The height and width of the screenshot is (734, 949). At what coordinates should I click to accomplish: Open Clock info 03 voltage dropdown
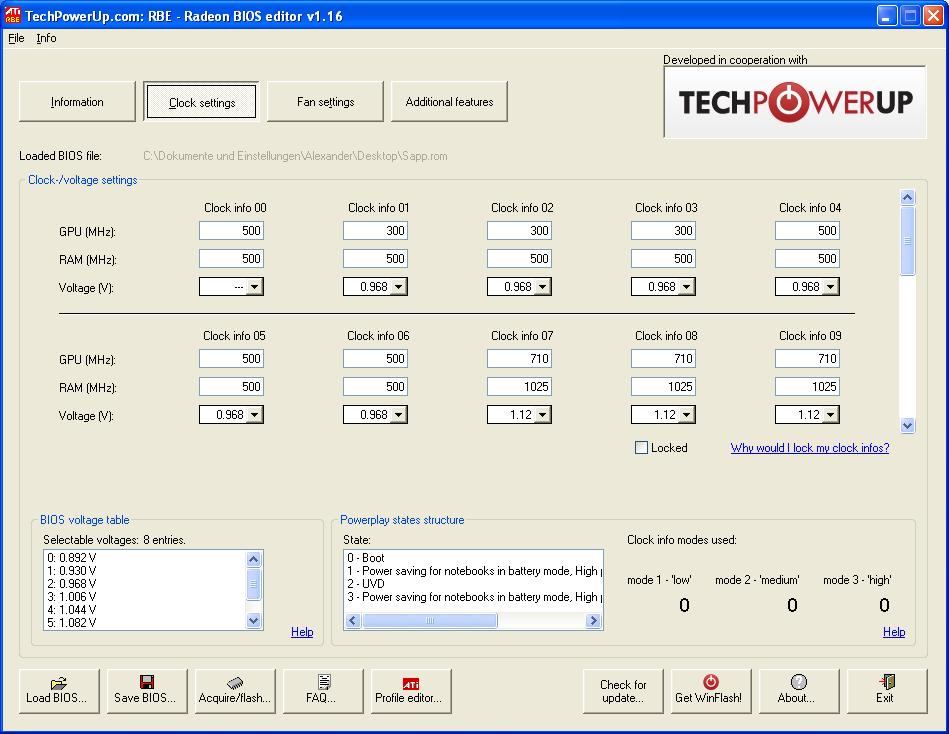click(x=688, y=287)
